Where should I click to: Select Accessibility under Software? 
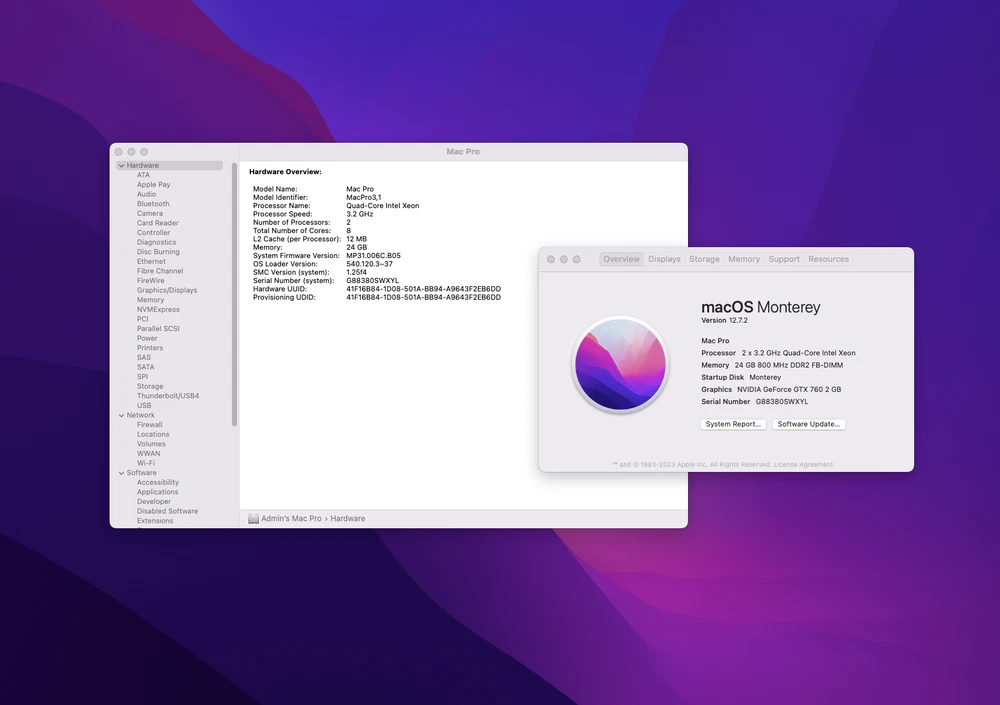pyautogui.click(x=158, y=482)
